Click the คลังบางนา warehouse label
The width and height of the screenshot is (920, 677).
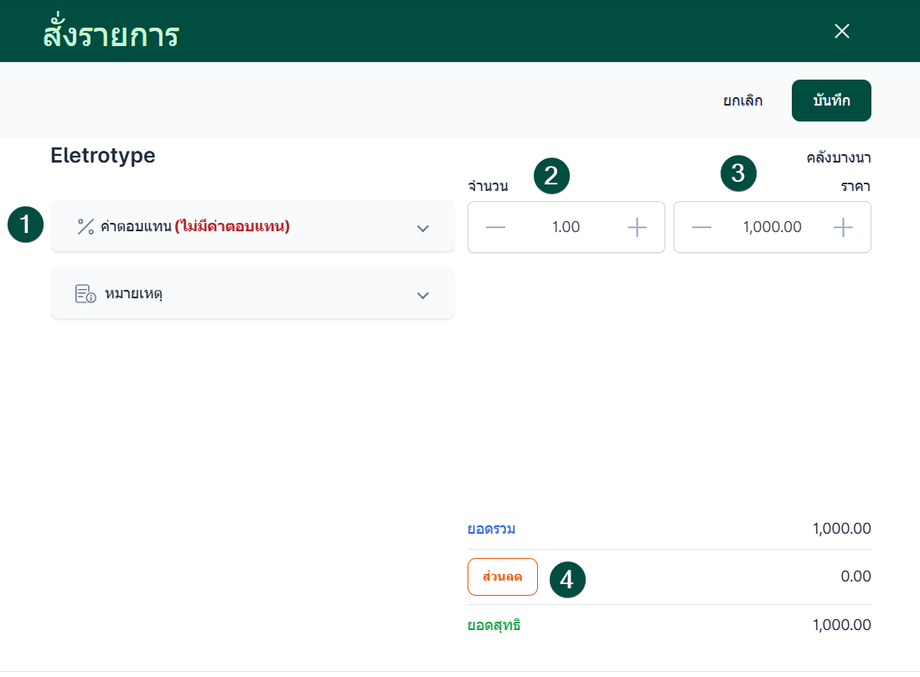[838, 158]
